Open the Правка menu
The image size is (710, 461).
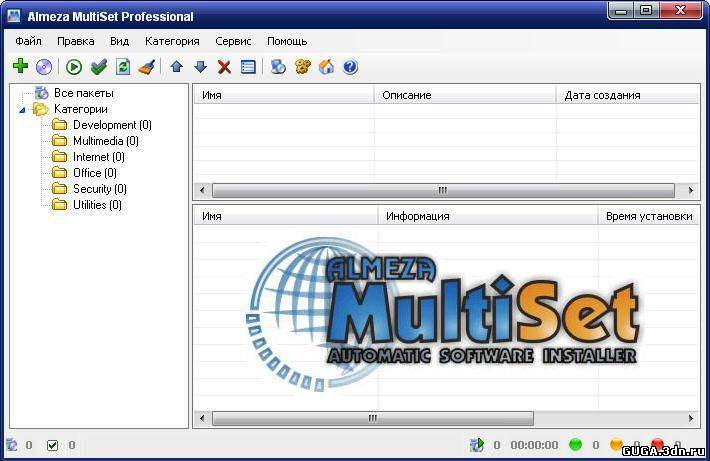tap(76, 41)
